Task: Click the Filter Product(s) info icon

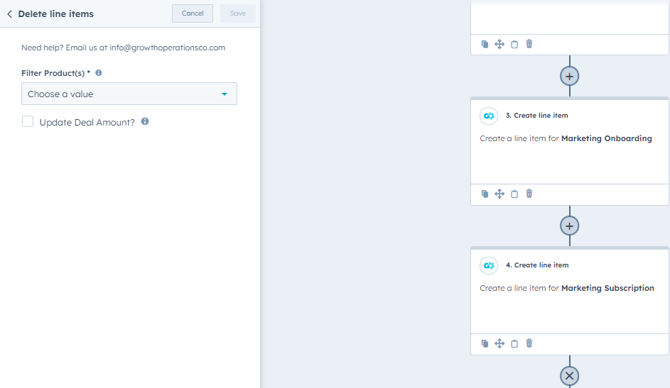Action: click(99, 73)
